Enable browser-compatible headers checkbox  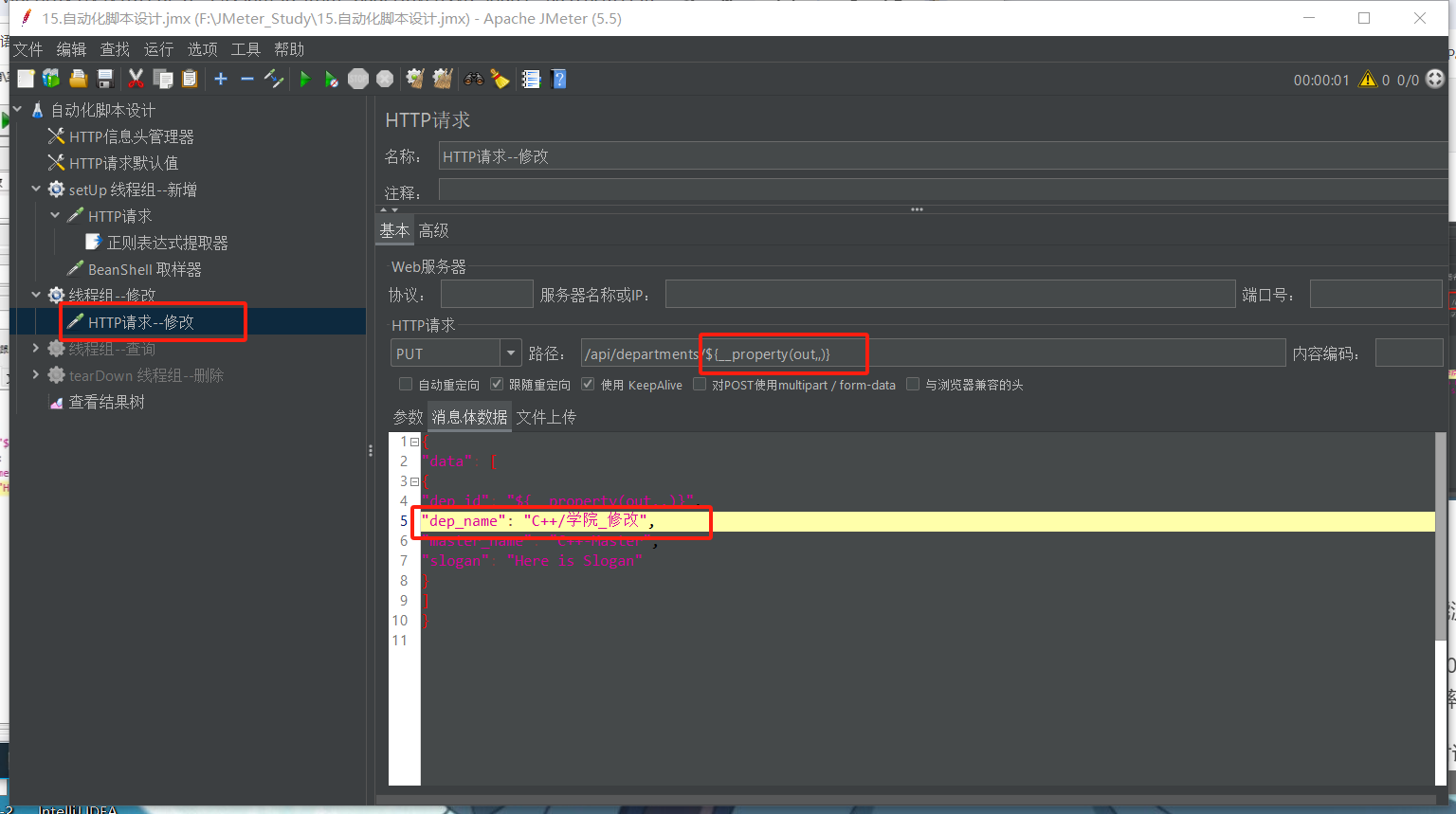(913, 384)
